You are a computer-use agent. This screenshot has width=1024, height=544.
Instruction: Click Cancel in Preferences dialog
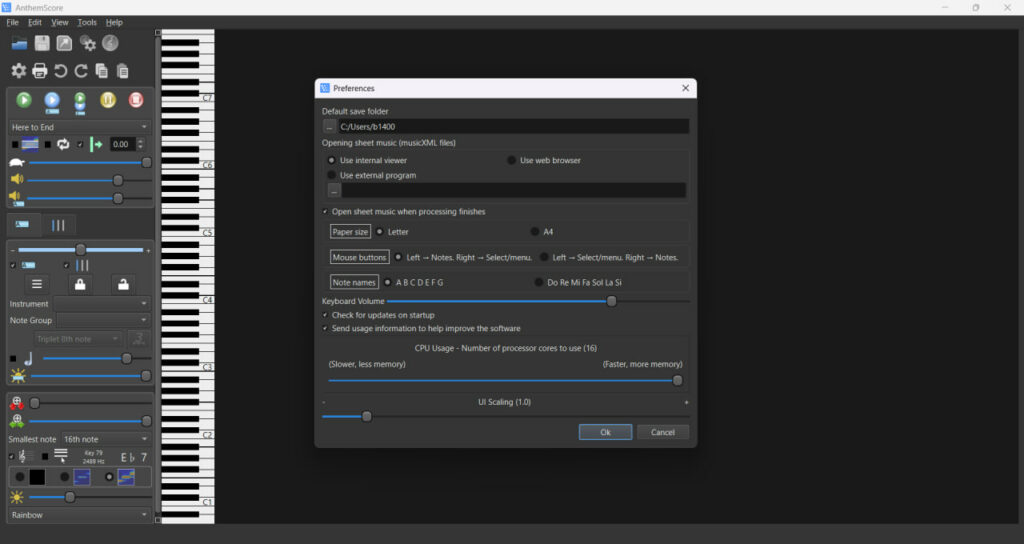(x=662, y=432)
